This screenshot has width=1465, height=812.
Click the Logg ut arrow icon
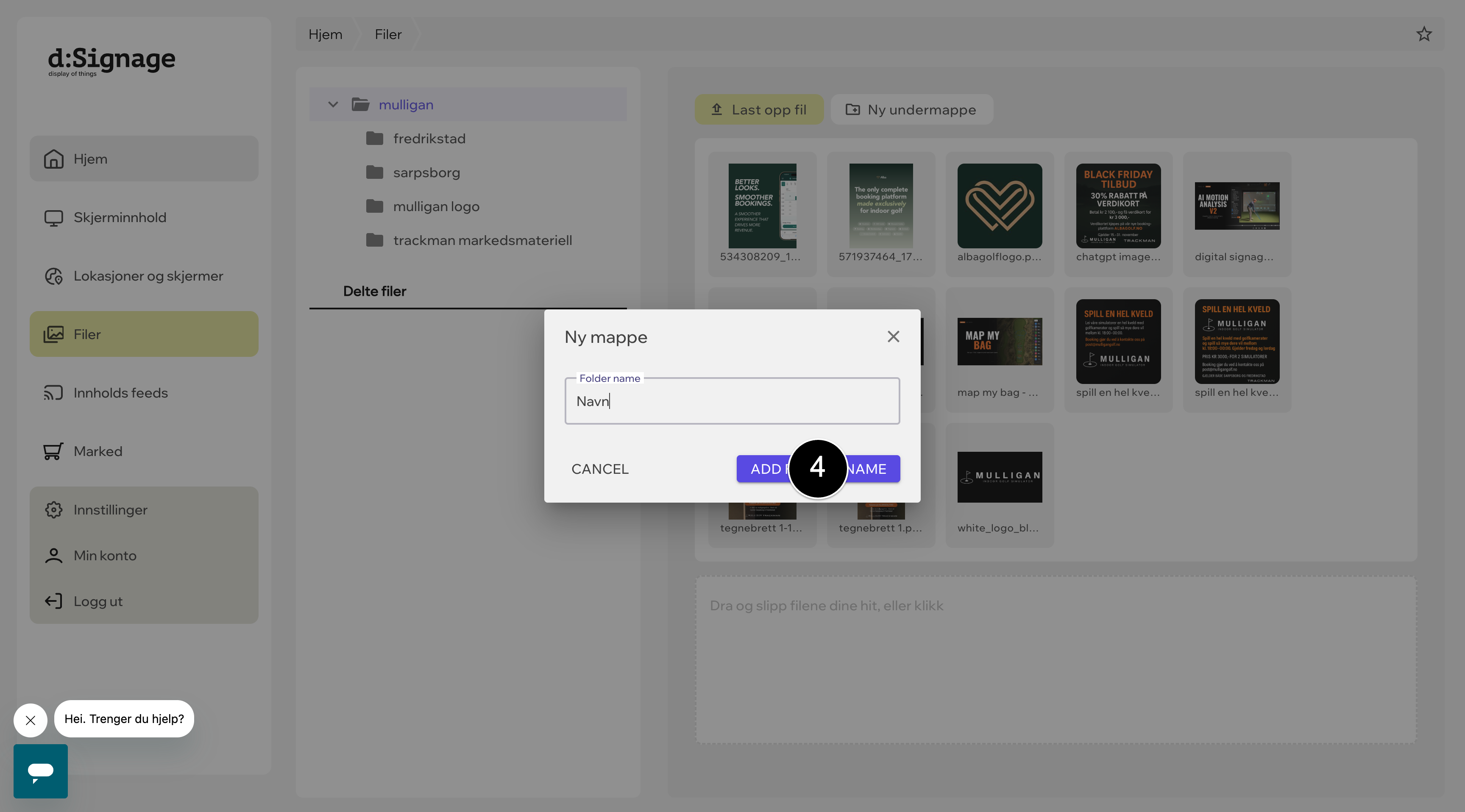click(x=53, y=602)
